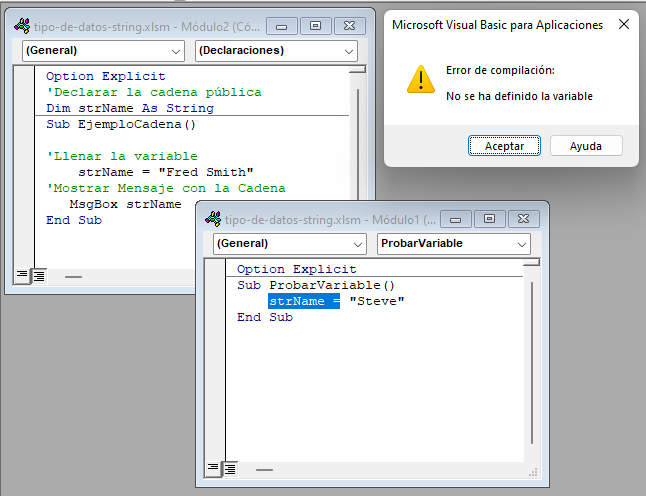646x496 pixels.
Task: Click the Módulo2 vertical scrollbar
Action: coord(358,144)
